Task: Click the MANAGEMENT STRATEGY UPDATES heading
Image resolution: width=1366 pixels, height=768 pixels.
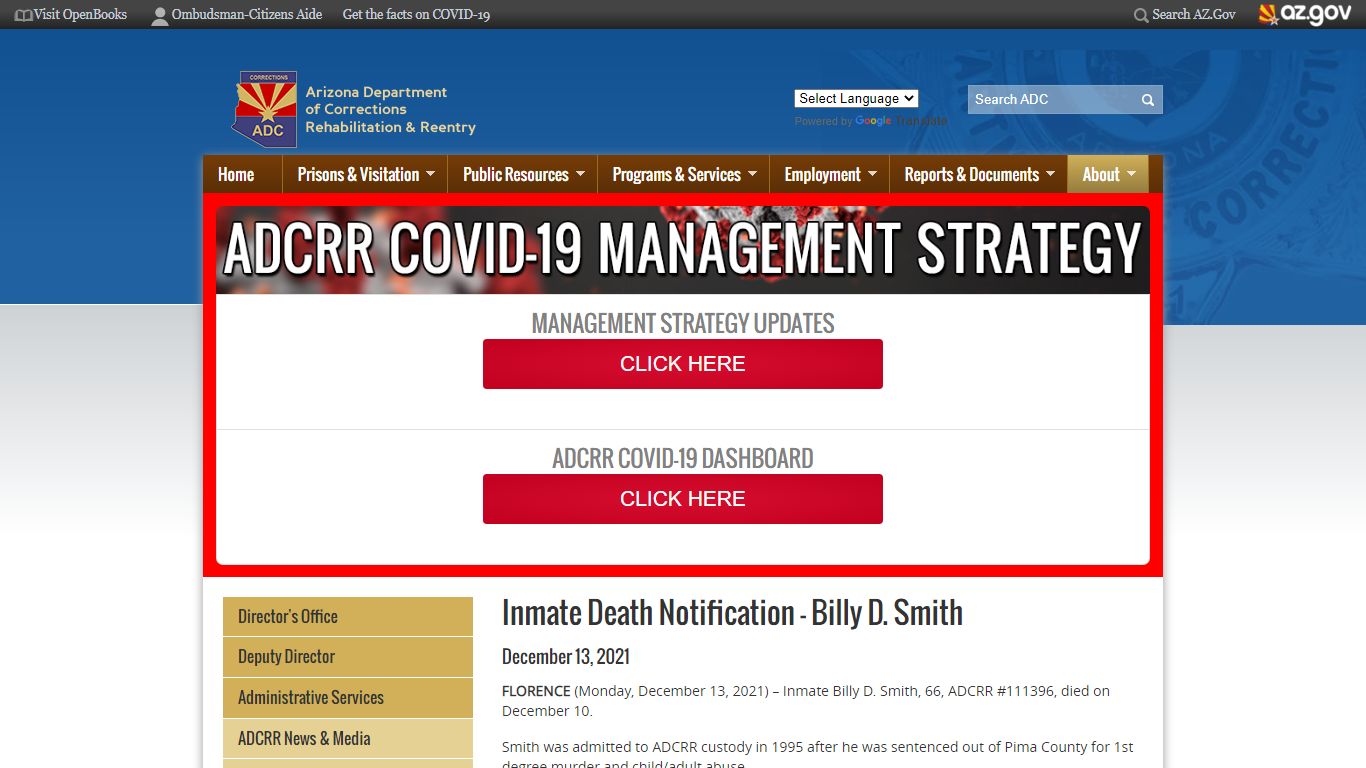Action: click(x=683, y=324)
